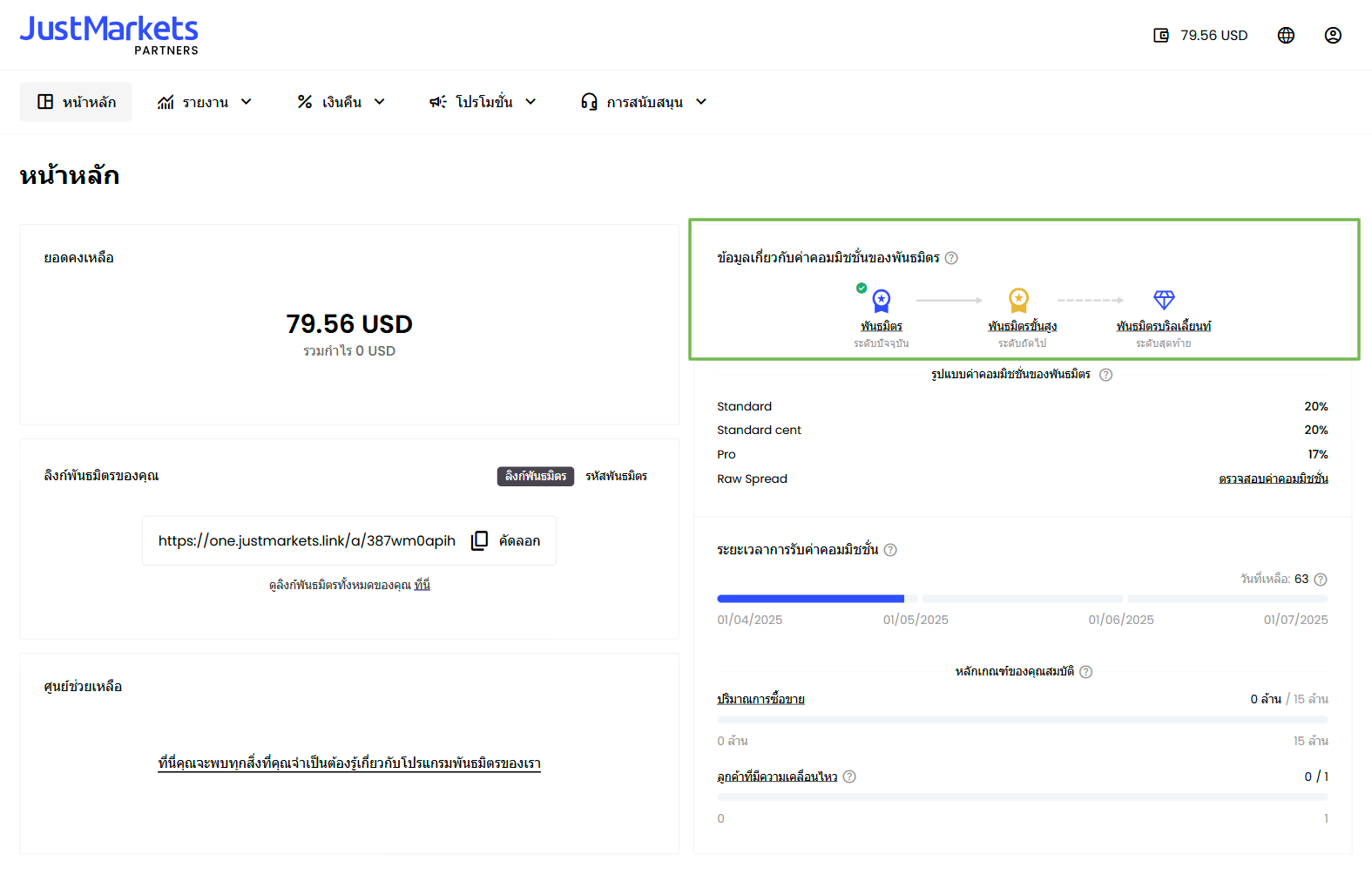This screenshot has width=1372, height=882.
Task: Click help icon beside หลักเกณฑ์ของคุณสมบัติ
Action: click(x=1085, y=672)
